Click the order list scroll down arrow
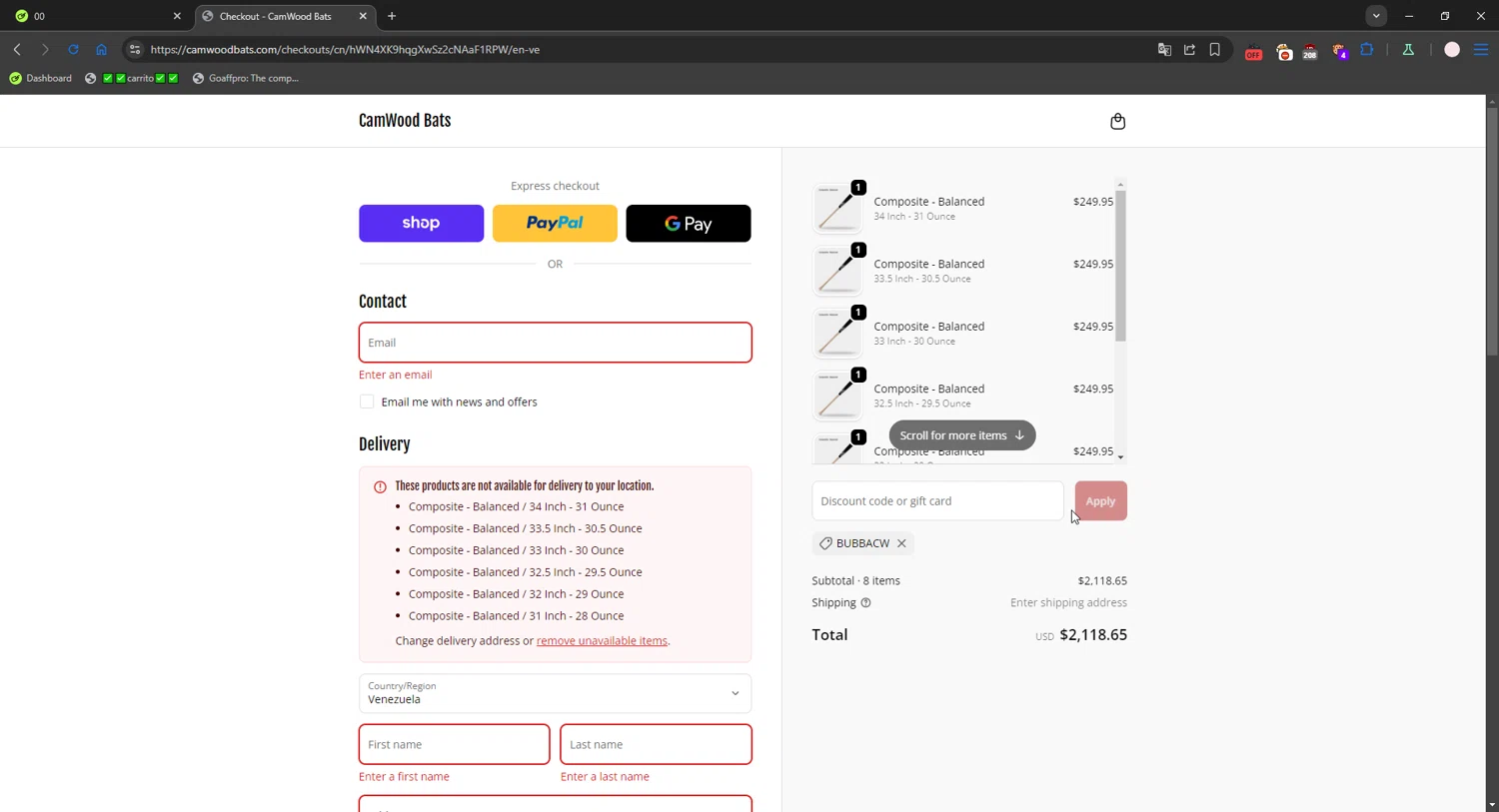The height and width of the screenshot is (812, 1499). coord(1120,457)
